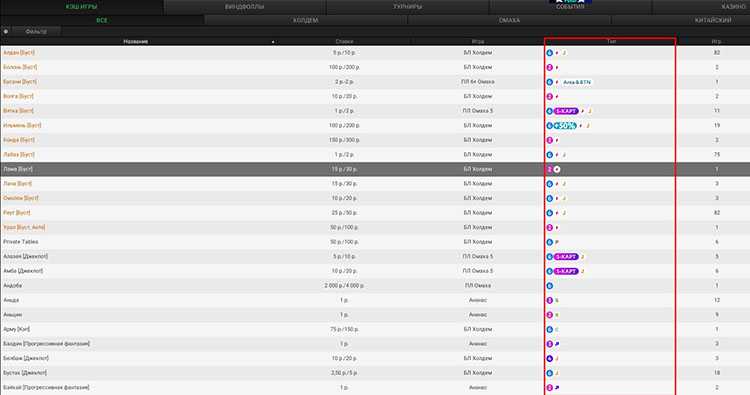
Task: Select the ОМАХА sub-tab
Action: point(509,20)
